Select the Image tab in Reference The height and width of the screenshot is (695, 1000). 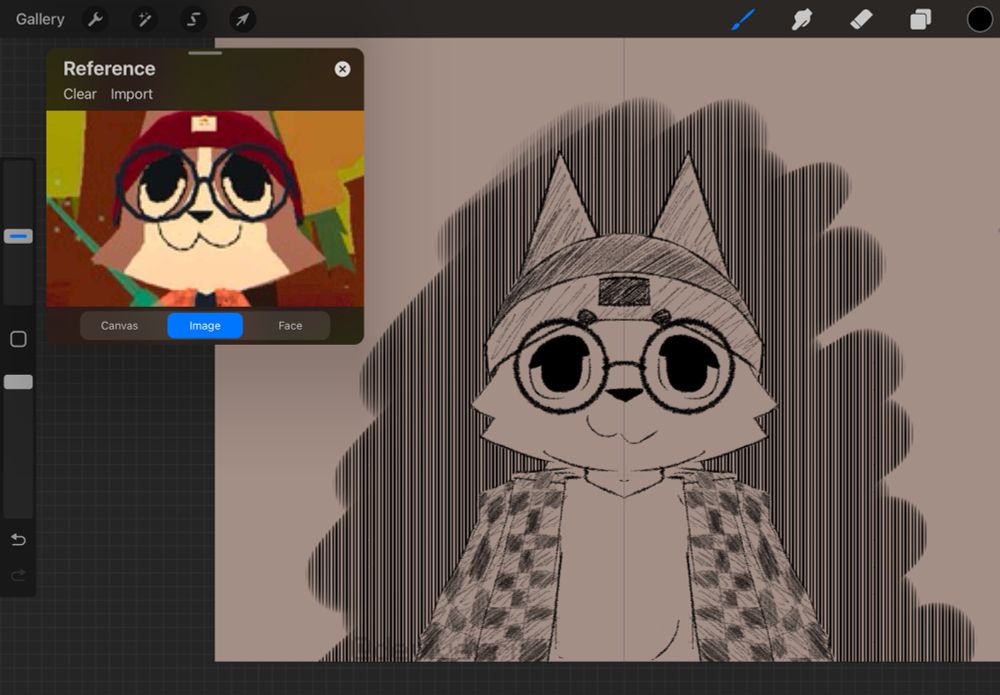point(205,325)
